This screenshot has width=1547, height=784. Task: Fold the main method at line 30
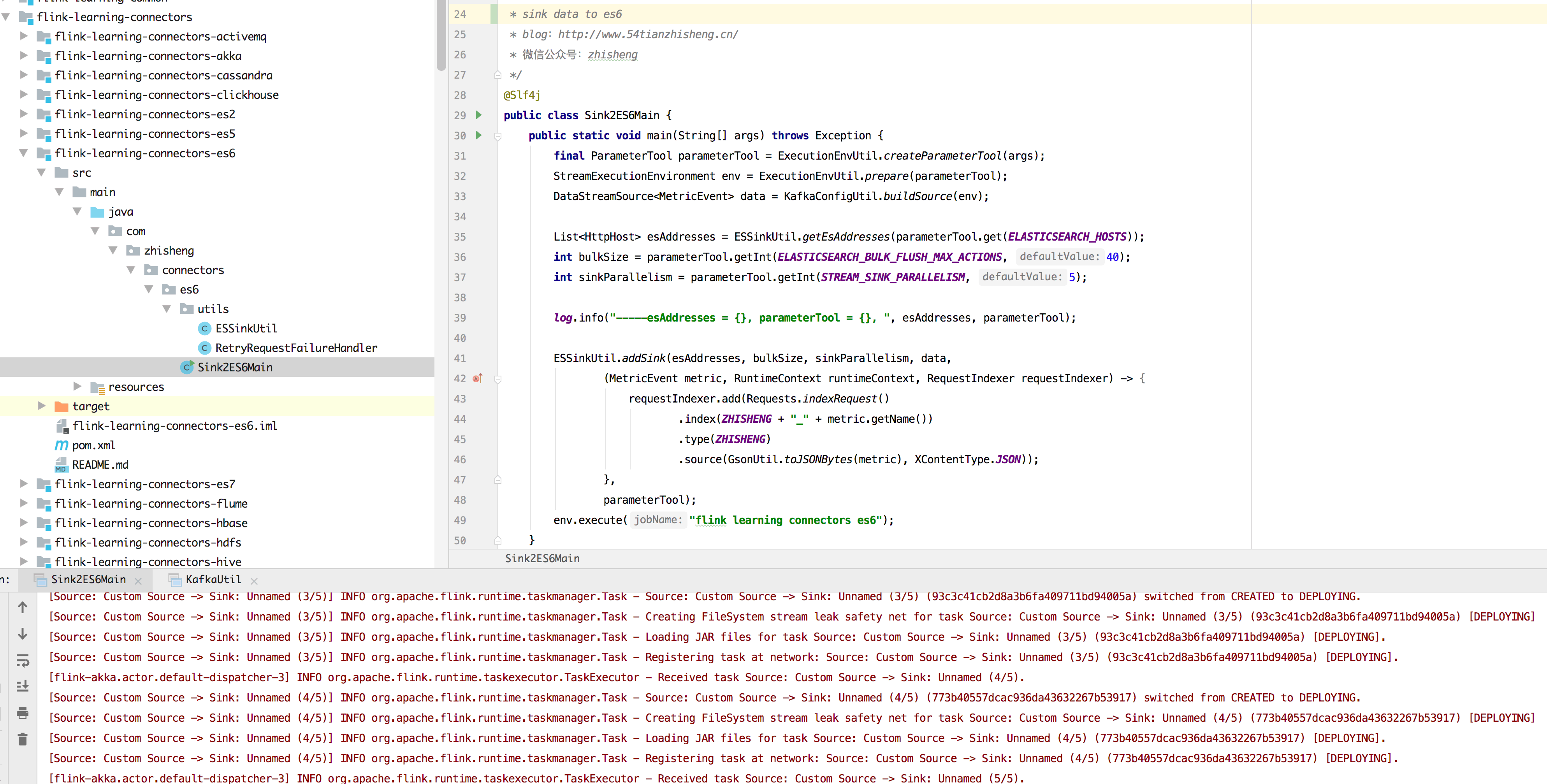click(498, 136)
